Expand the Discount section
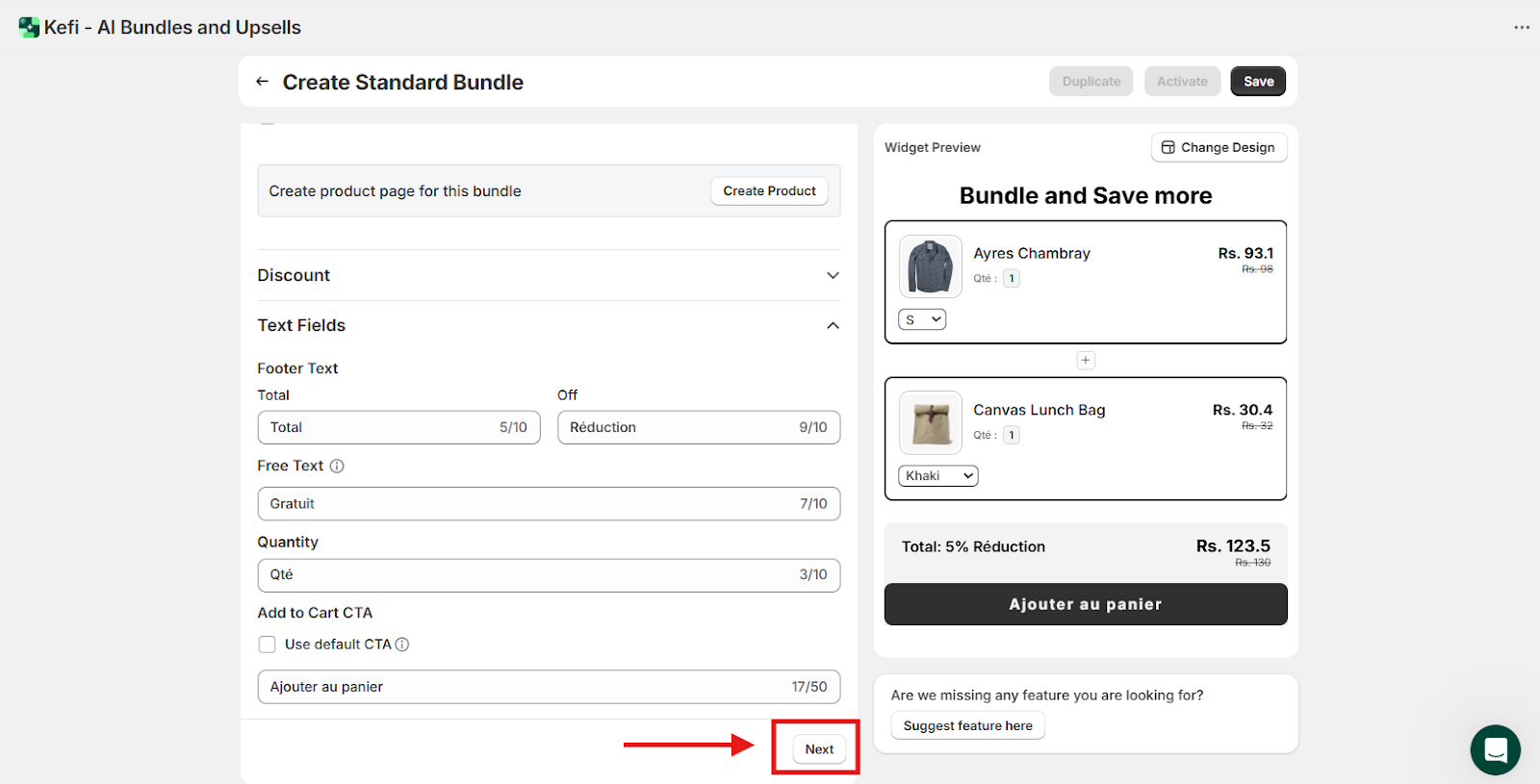The height and width of the screenshot is (784, 1540). [x=833, y=275]
